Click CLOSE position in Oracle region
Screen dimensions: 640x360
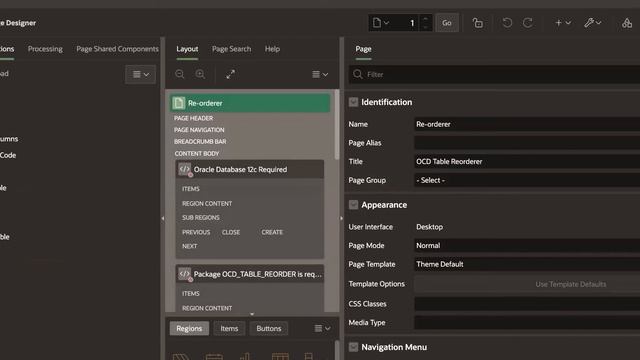[231, 232]
